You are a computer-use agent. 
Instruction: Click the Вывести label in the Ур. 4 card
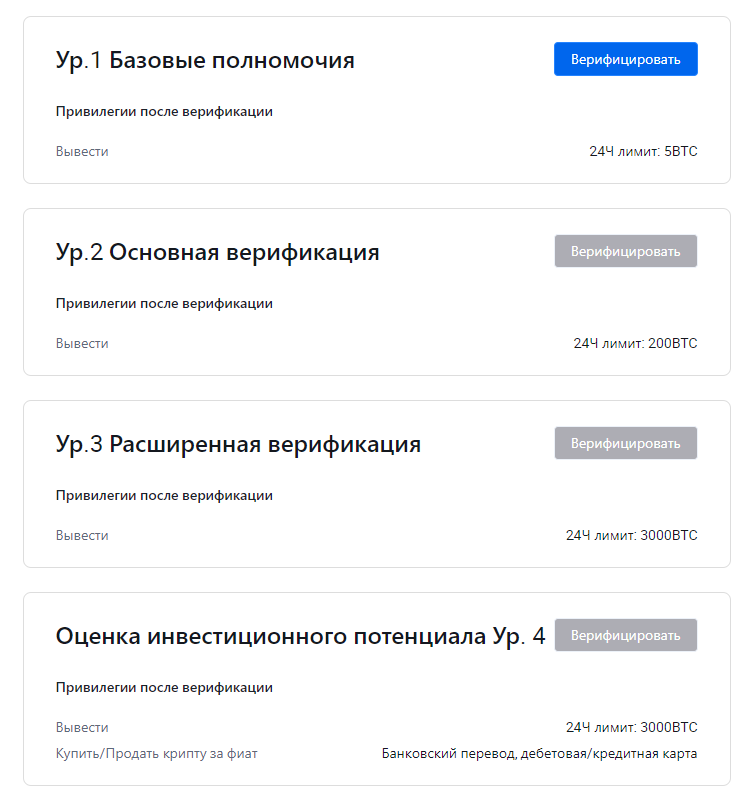click(82, 728)
